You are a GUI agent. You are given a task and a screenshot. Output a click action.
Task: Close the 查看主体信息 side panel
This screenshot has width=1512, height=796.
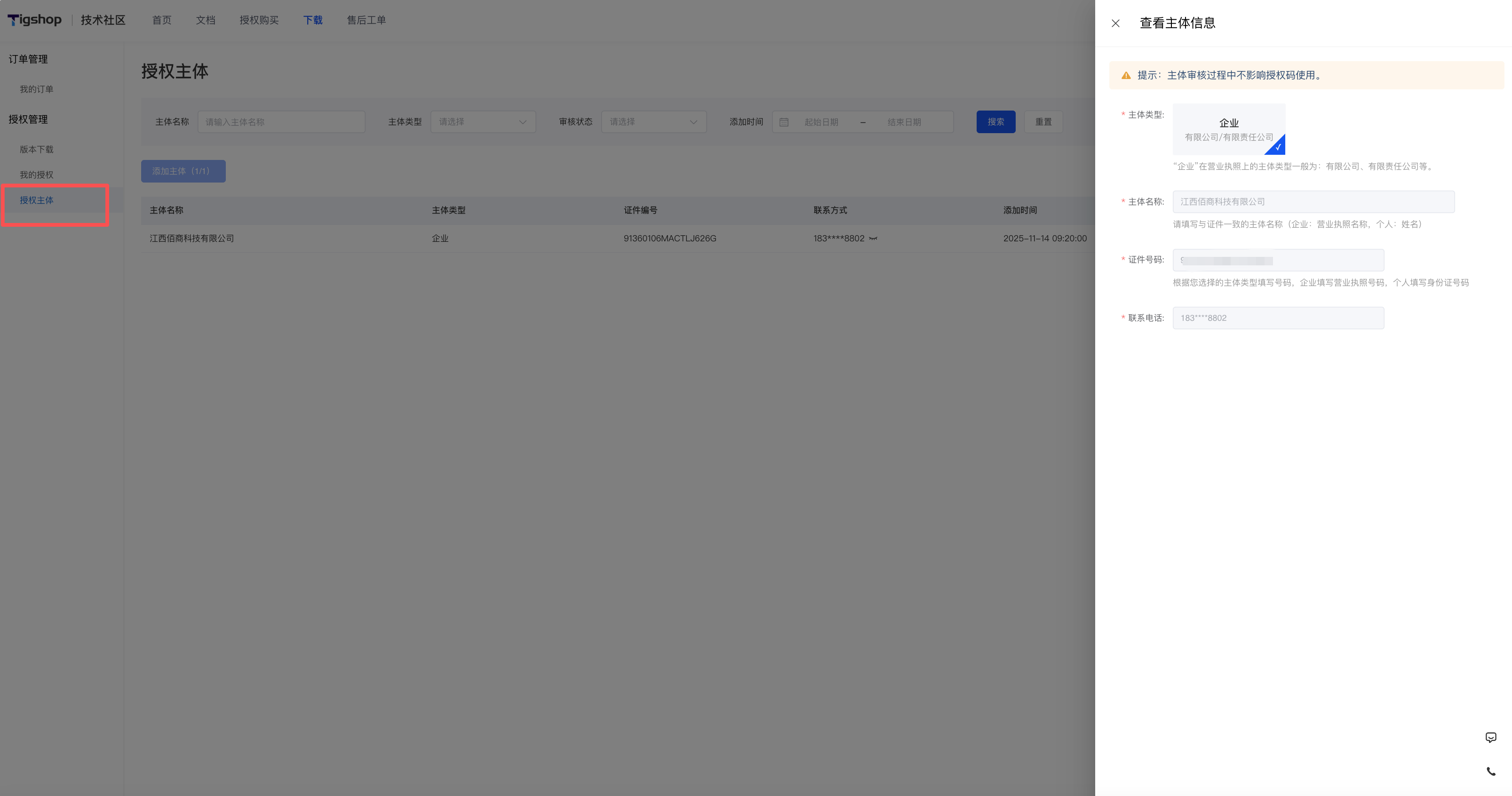coord(1115,24)
